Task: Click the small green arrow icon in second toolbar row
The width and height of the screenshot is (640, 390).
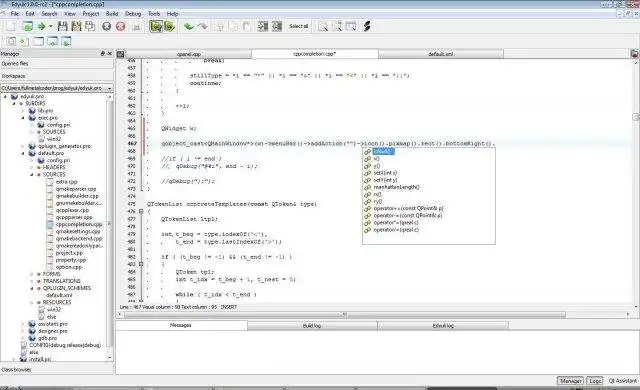Action: 23,41
